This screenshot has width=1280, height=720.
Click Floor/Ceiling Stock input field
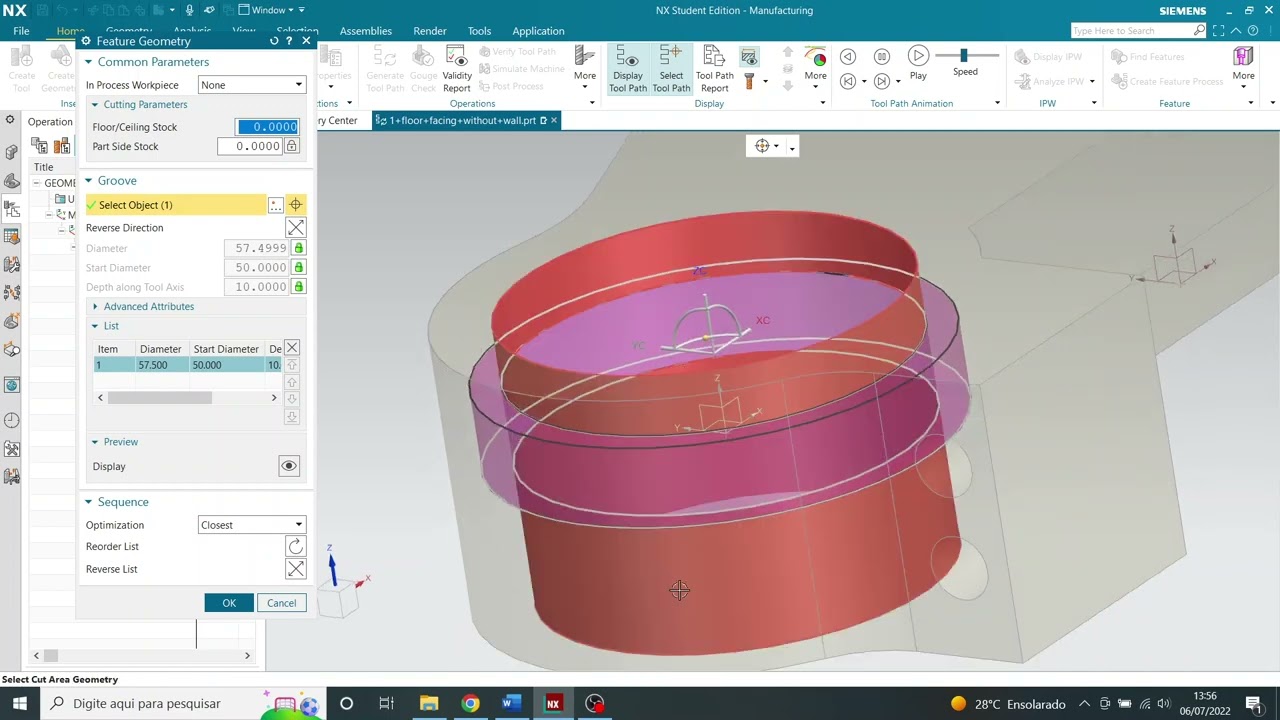pyautogui.click(x=267, y=127)
